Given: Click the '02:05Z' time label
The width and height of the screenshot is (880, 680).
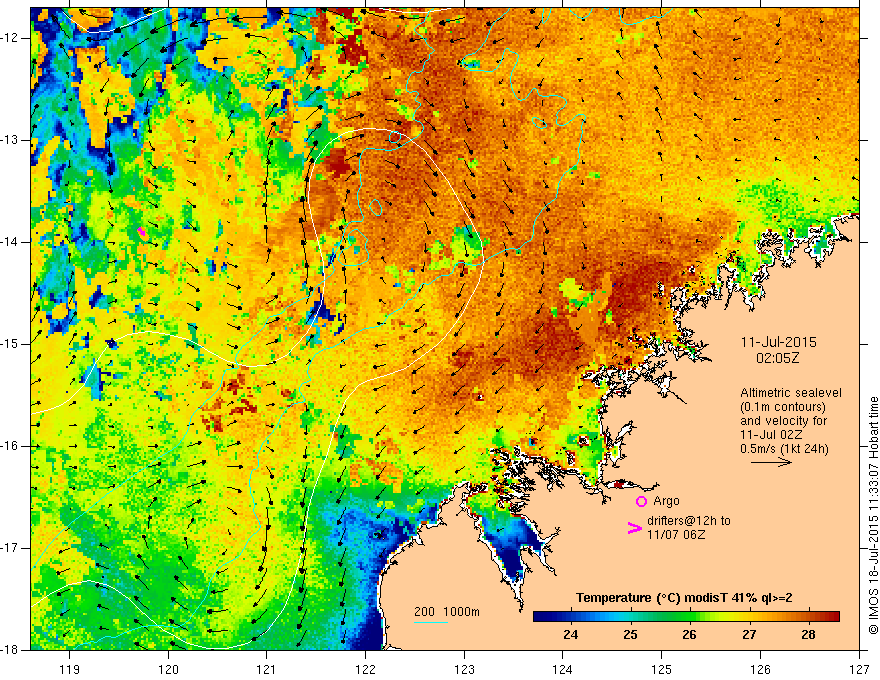Looking at the screenshot, I should 777,358.
